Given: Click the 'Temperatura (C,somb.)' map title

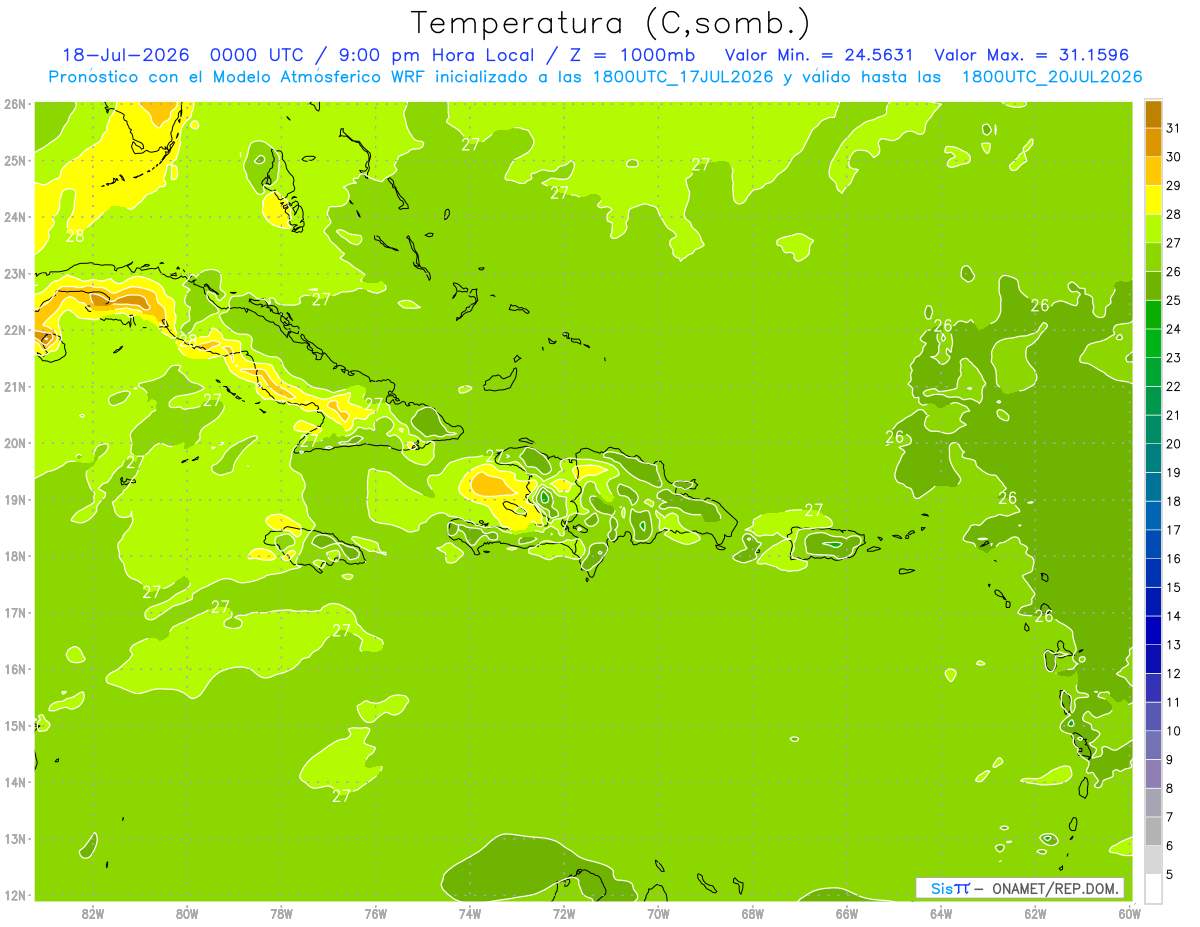Looking at the screenshot, I should coord(609,23).
